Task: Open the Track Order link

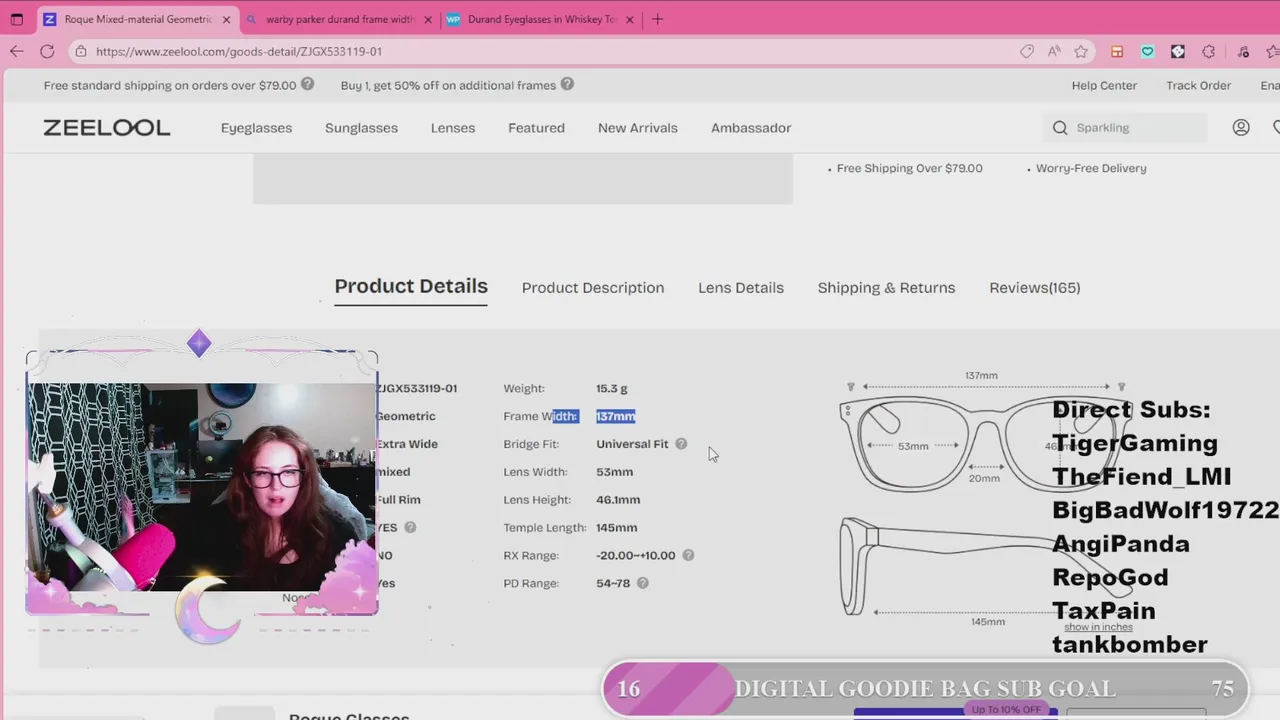Action: pos(1198,85)
